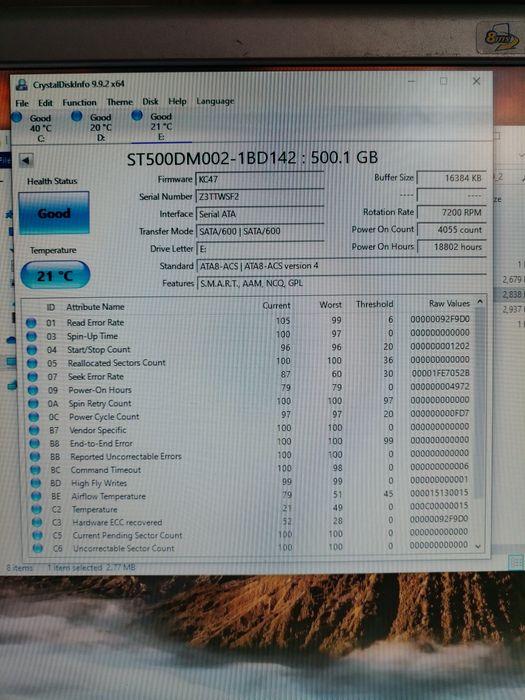Open the Edit menu
This screenshot has height=700, width=525.
point(45,103)
